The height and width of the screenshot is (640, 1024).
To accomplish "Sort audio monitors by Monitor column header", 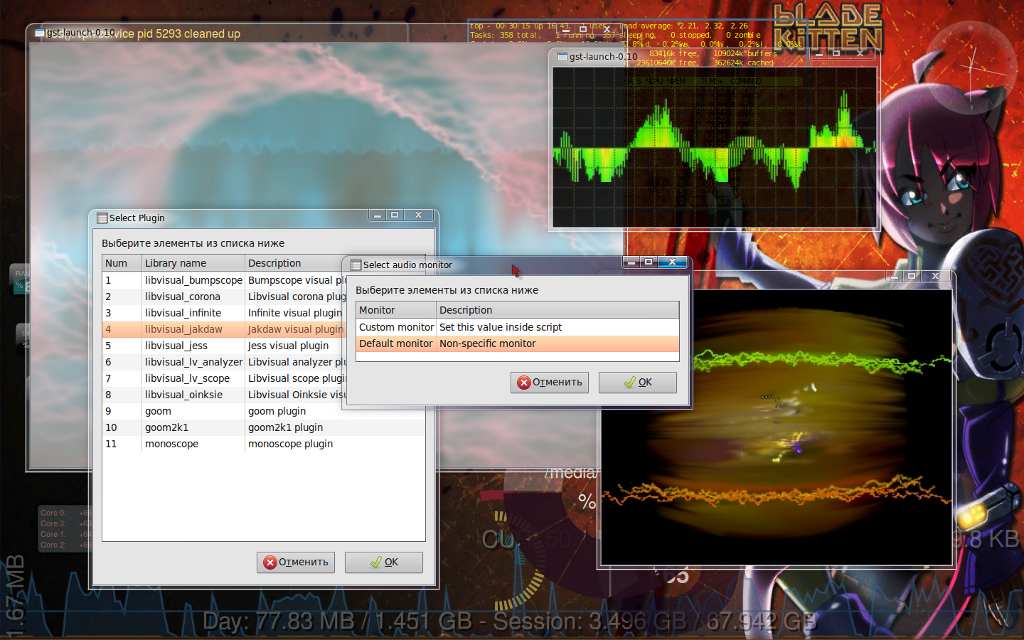I will (396, 310).
